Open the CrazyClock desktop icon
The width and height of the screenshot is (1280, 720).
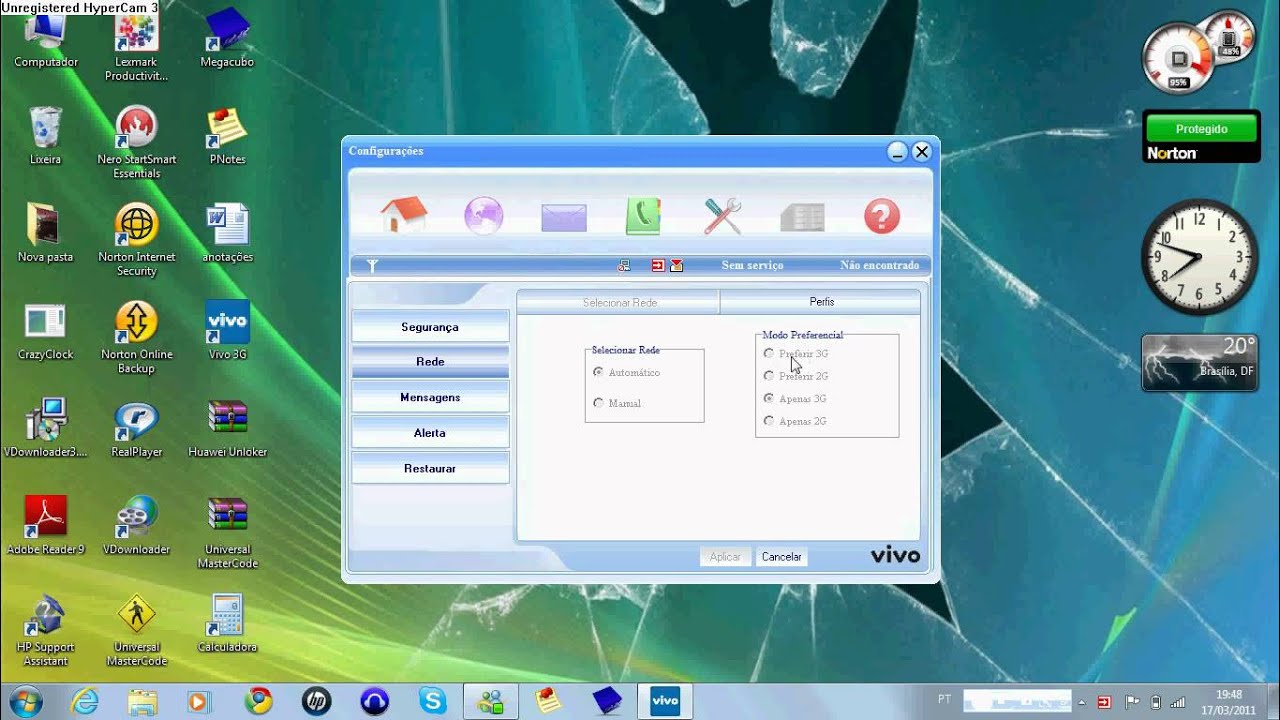[46, 332]
